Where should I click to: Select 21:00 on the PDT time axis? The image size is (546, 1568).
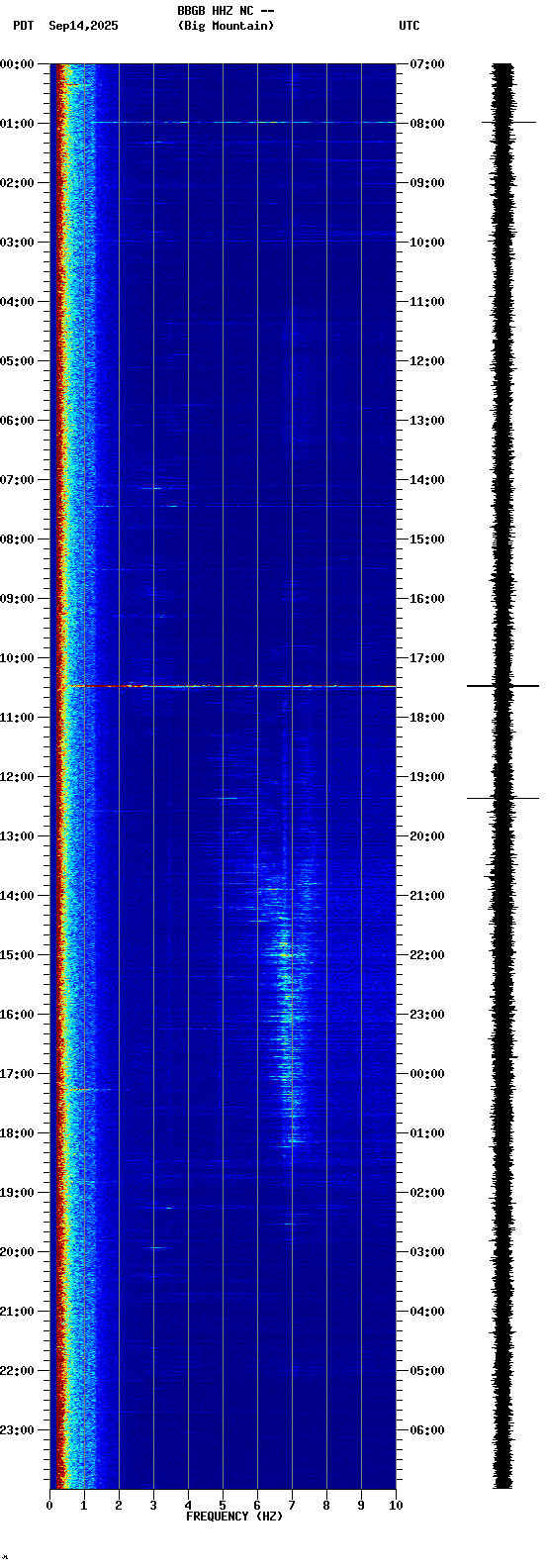[17, 1312]
